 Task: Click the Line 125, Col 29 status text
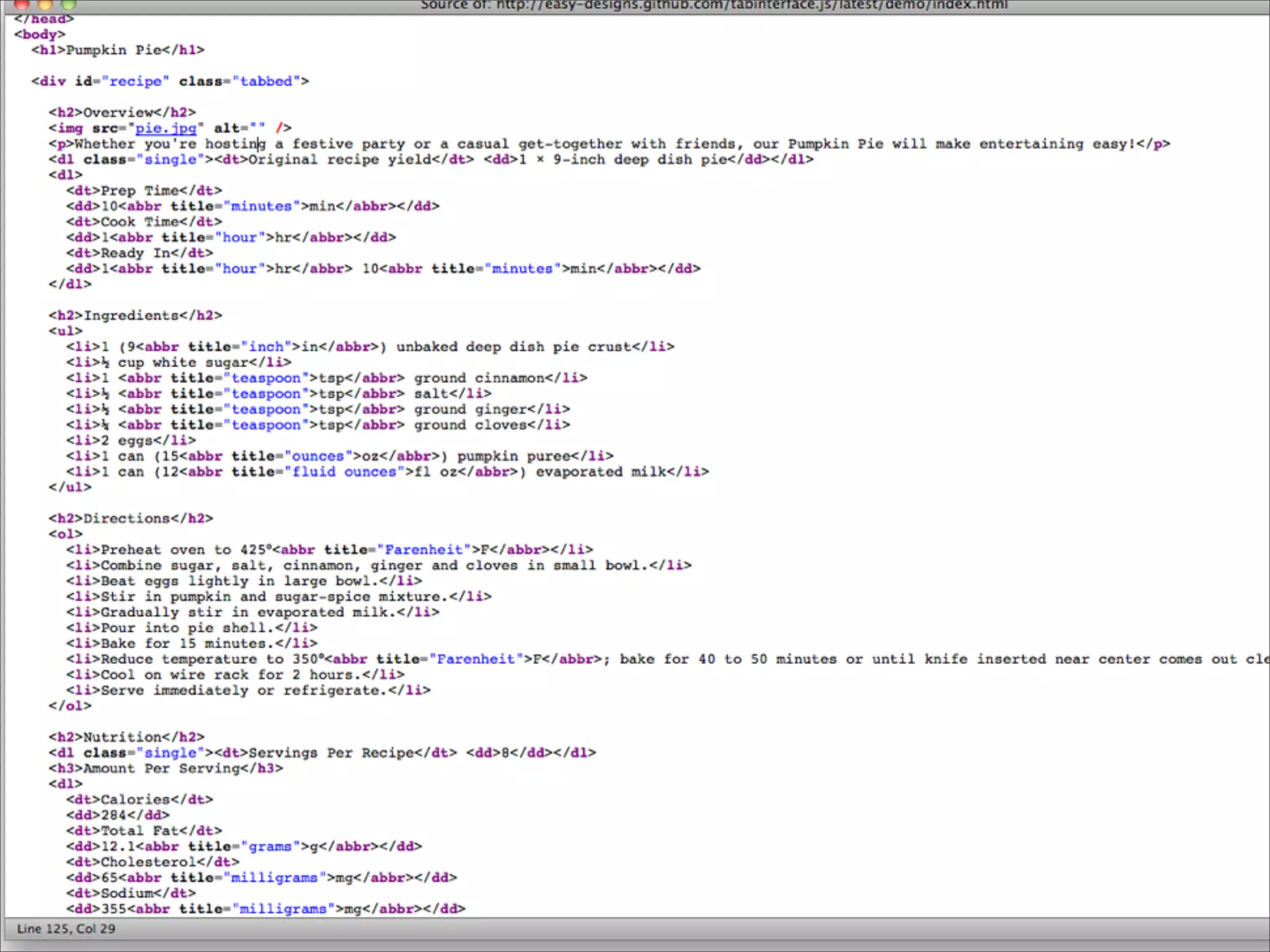click(x=66, y=928)
